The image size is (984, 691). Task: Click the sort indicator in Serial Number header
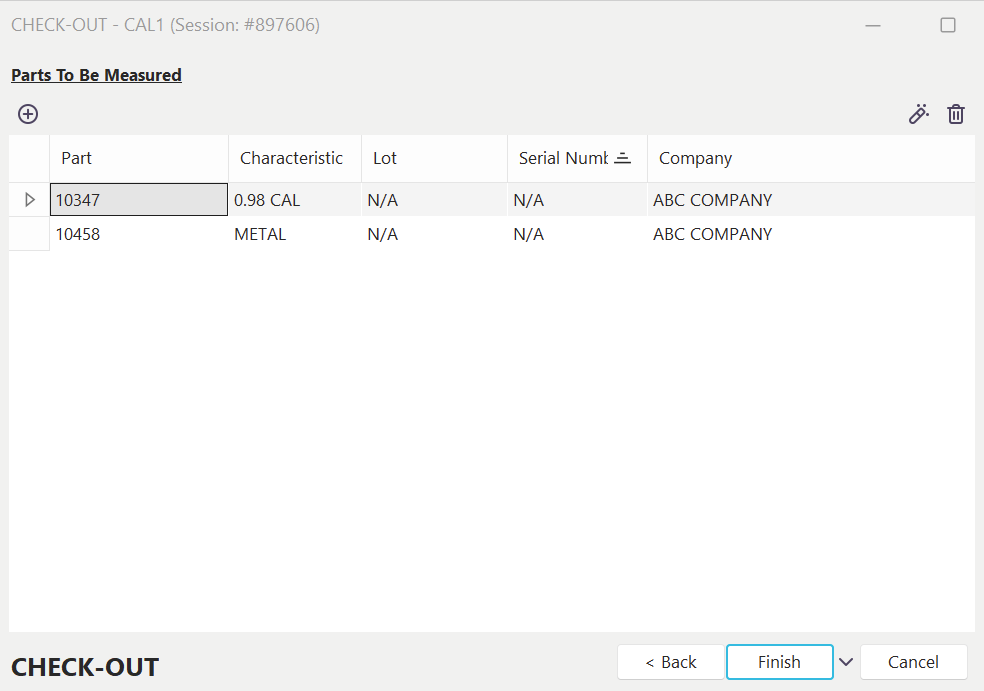point(622,158)
